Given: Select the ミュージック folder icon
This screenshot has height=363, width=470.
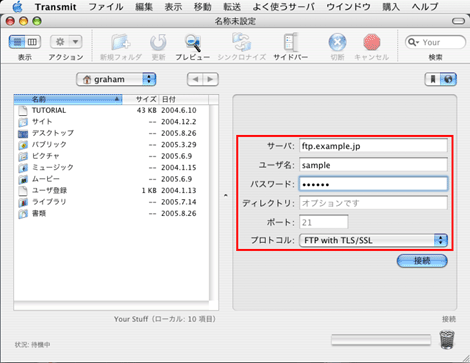Looking at the screenshot, I should coord(23,168).
